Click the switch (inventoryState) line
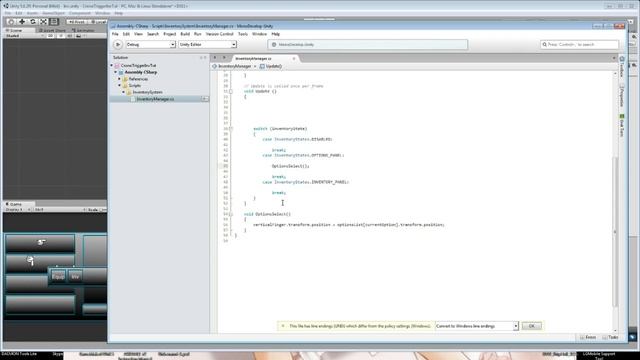Viewport: 640px width, 360px height. (280, 129)
